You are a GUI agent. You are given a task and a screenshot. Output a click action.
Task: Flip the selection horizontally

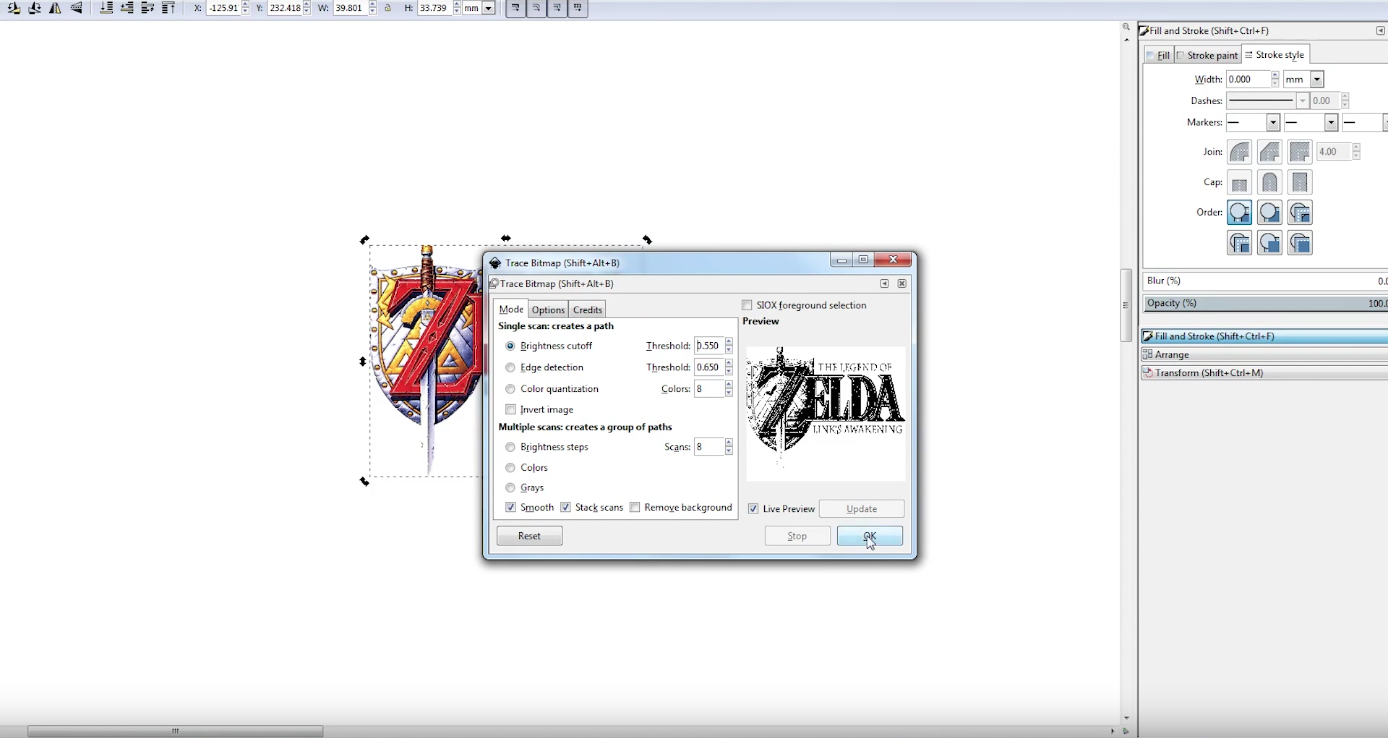(x=55, y=8)
